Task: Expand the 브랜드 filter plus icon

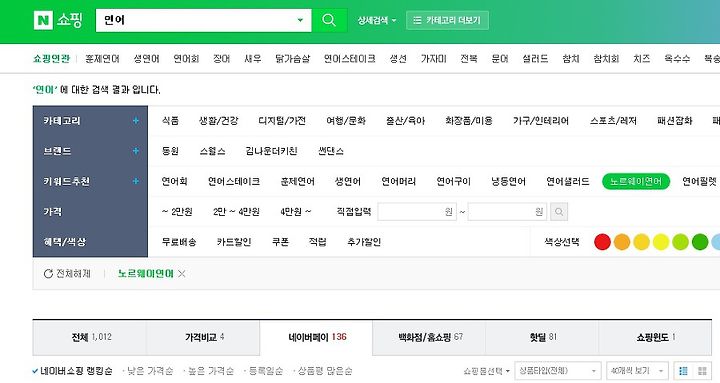Action: pyautogui.click(x=136, y=151)
